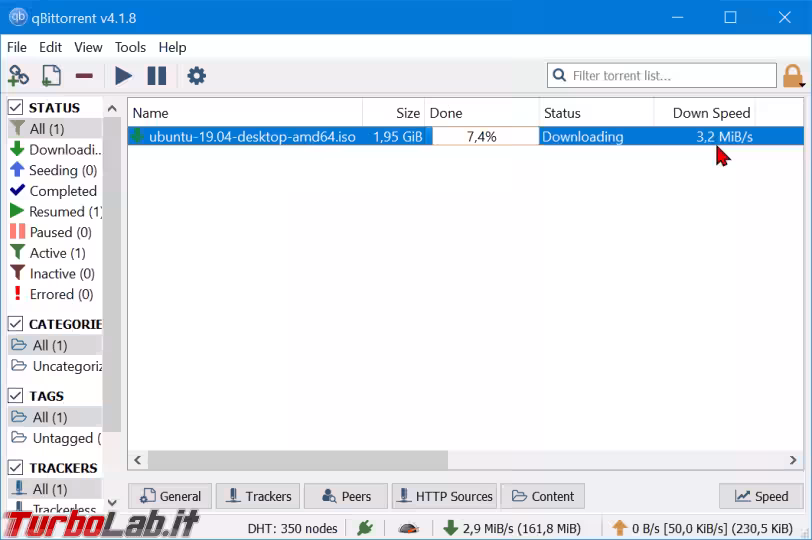
Task: Select the Errored (0) filter
Action: click(x=55, y=295)
